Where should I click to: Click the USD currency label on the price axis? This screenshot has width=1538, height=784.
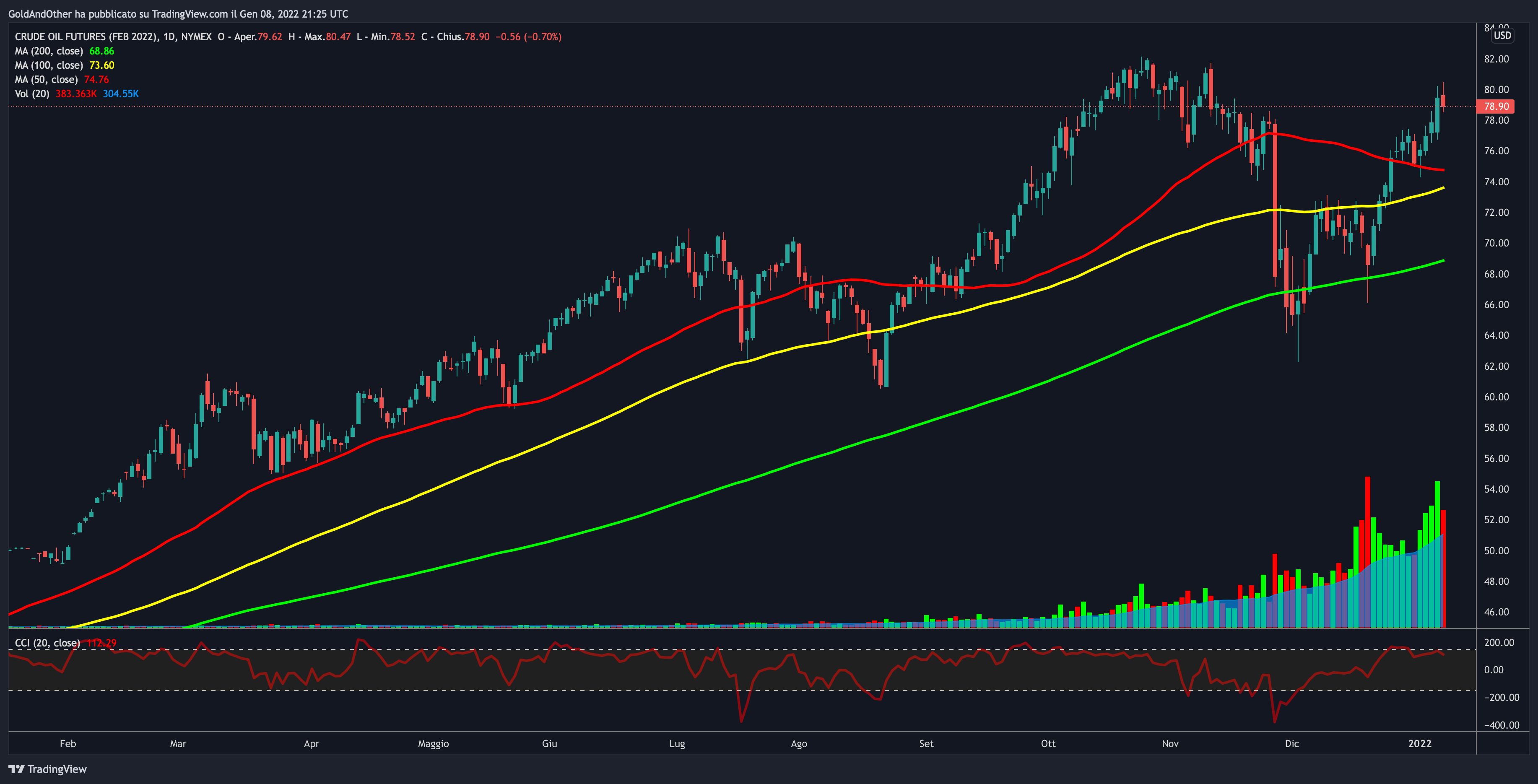point(1502,35)
